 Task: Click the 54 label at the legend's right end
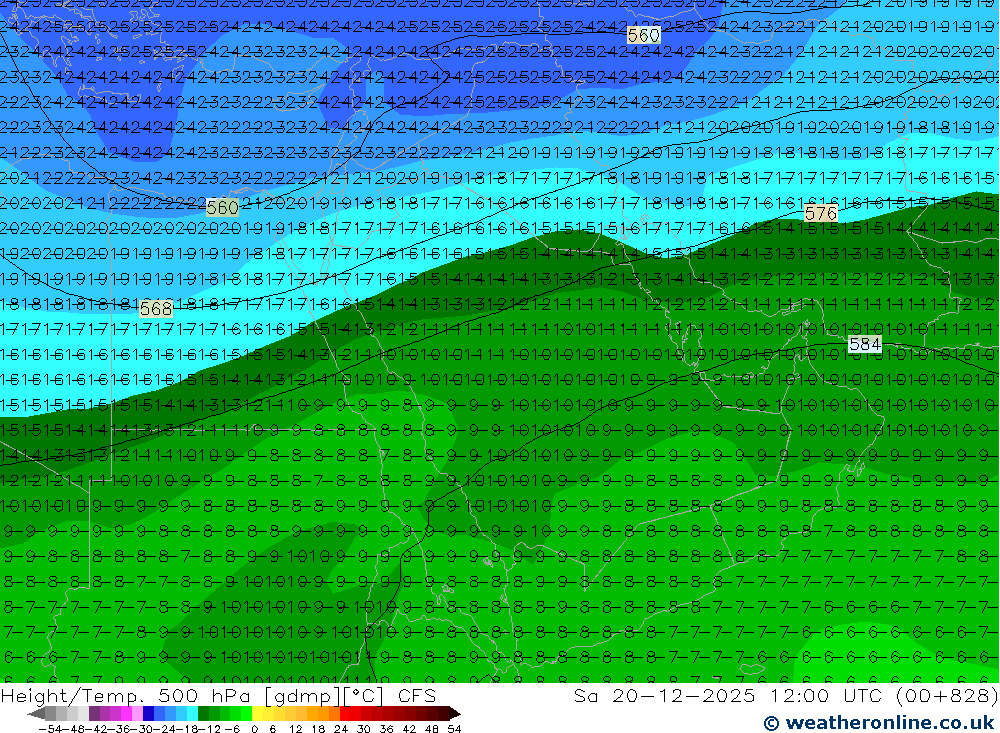point(454,729)
